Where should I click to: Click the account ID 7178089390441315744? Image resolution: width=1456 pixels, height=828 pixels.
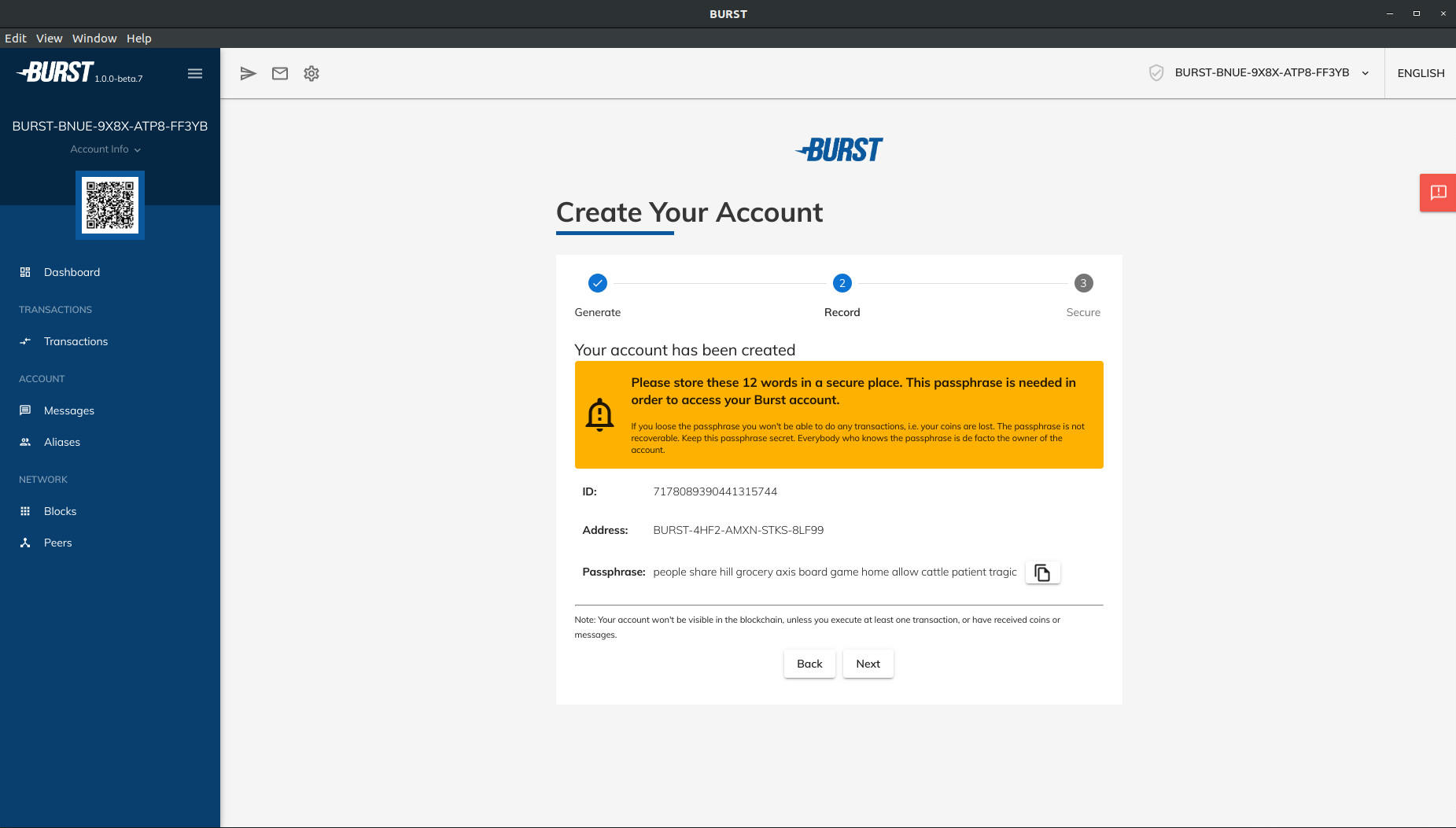coord(715,491)
